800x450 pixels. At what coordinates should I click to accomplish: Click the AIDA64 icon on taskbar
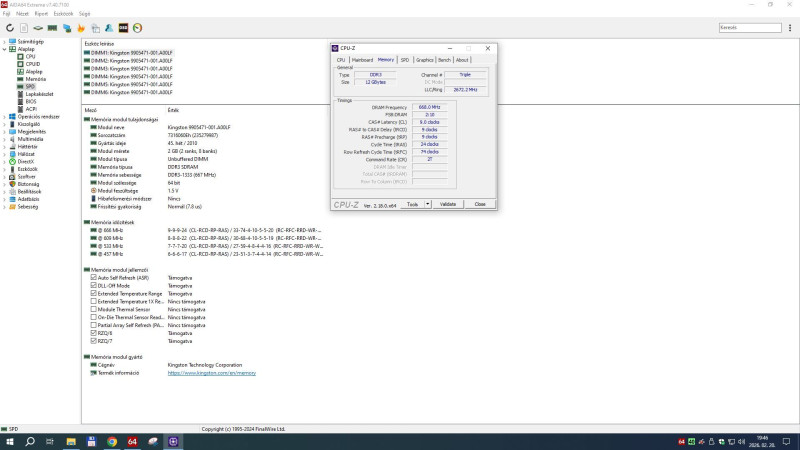(x=132, y=441)
